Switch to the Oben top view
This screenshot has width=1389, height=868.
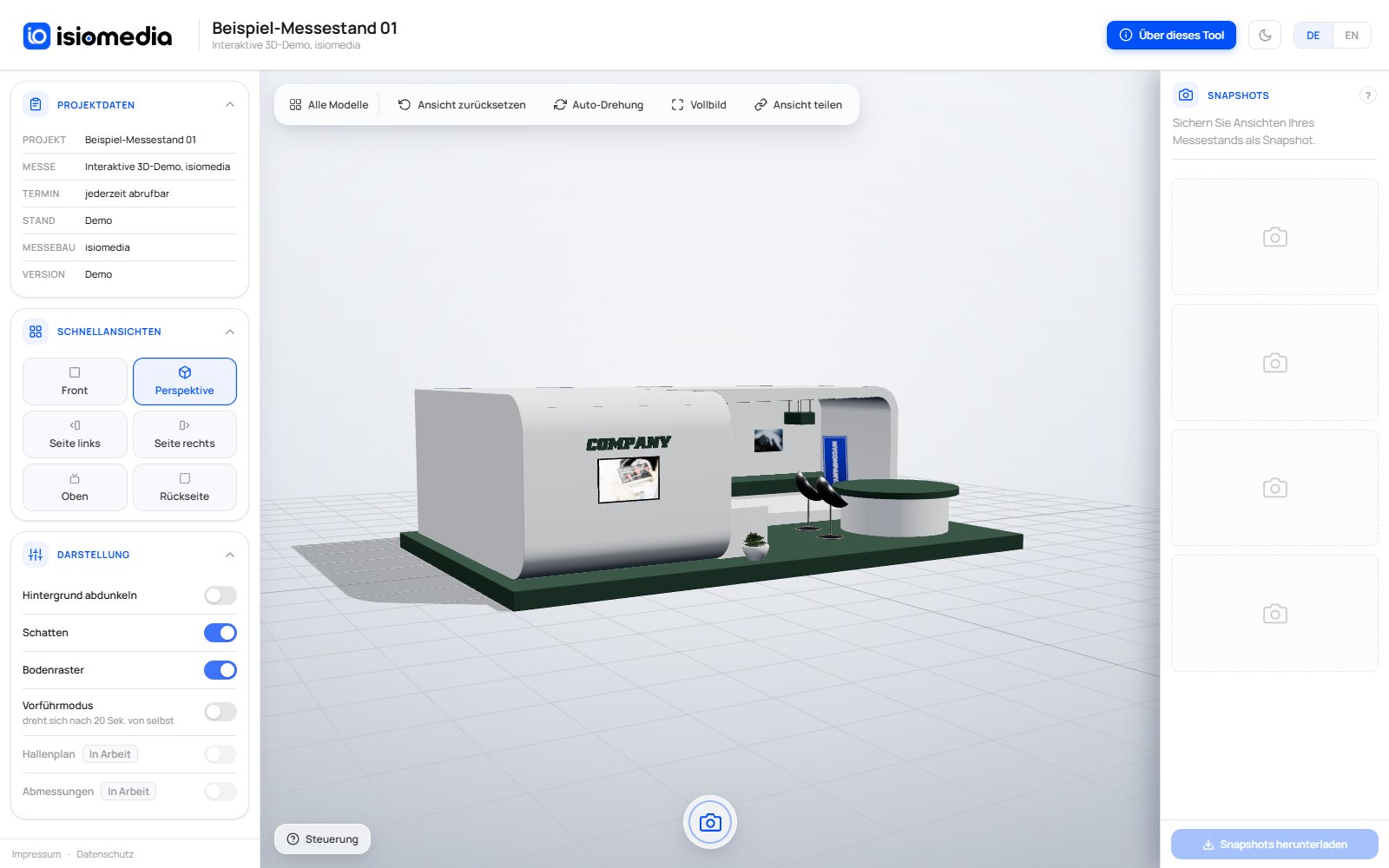coord(75,487)
